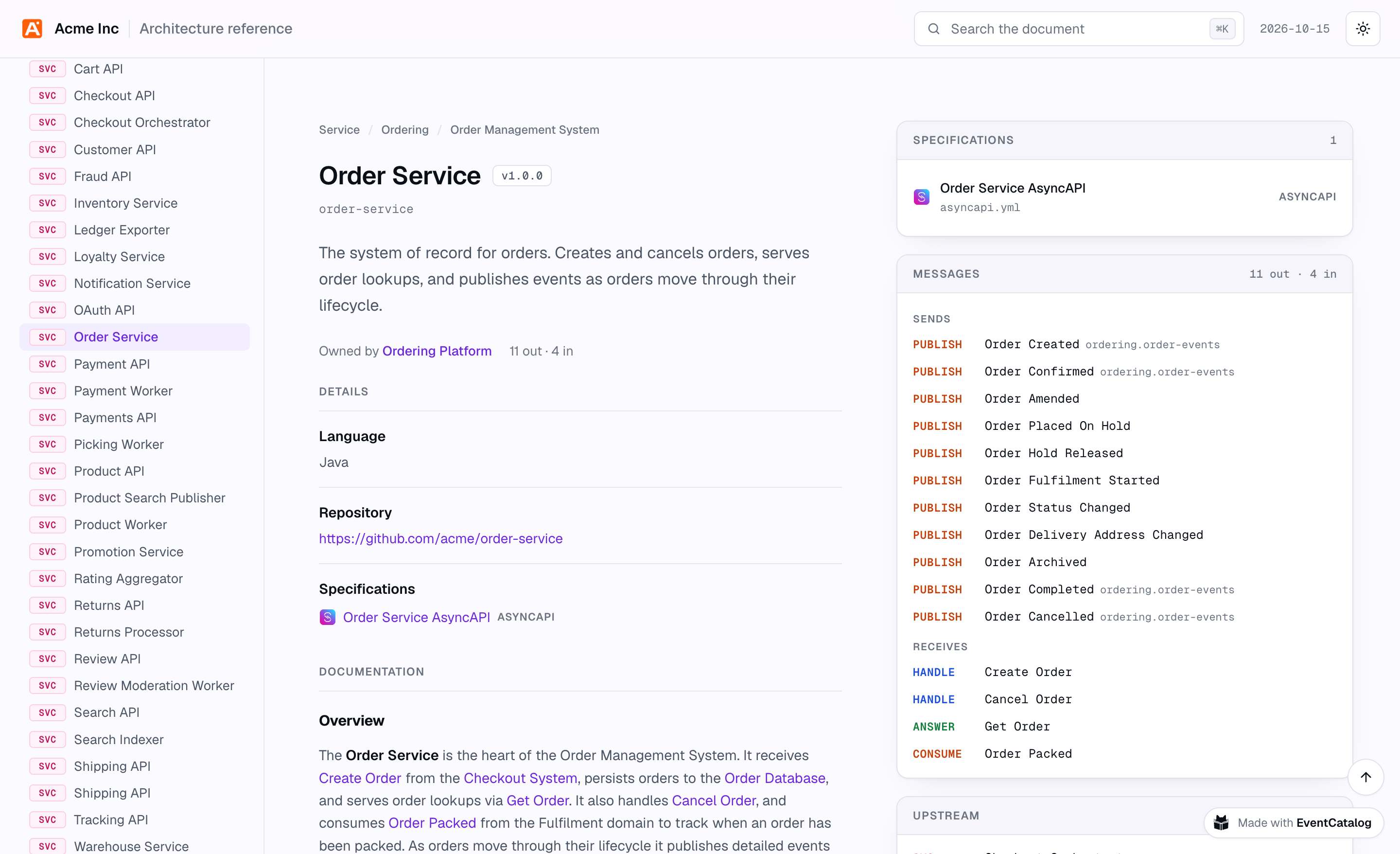Select Promotion Service in the sidebar
Image resolution: width=1400 pixels, height=854 pixels.
134,552
